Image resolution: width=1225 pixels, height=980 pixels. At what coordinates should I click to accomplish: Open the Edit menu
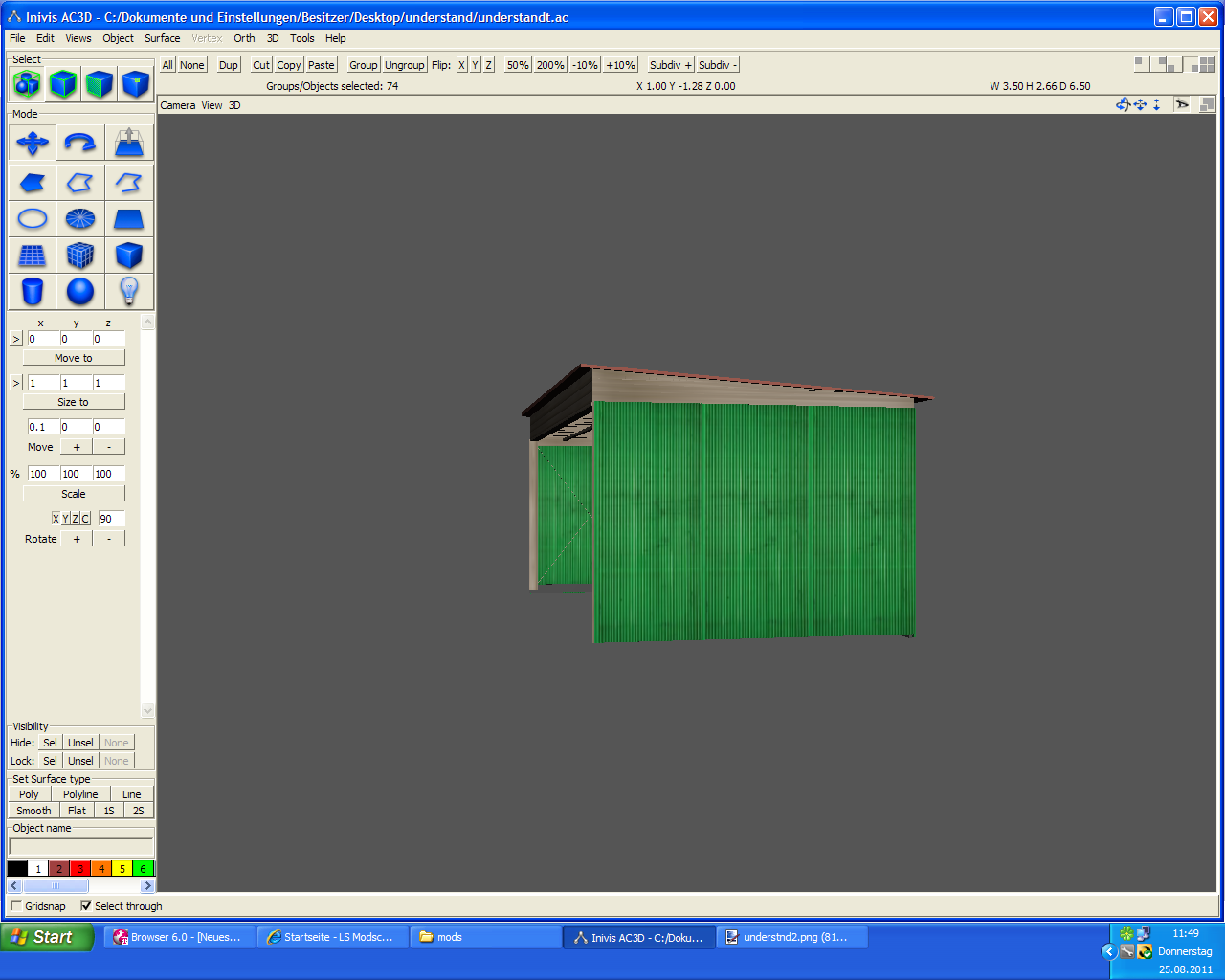point(45,38)
